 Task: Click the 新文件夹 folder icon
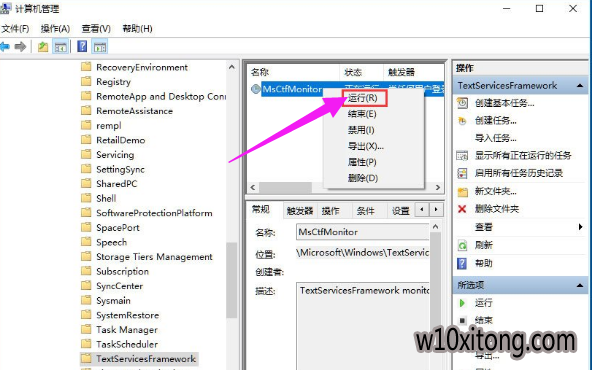click(x=462, y=191)
